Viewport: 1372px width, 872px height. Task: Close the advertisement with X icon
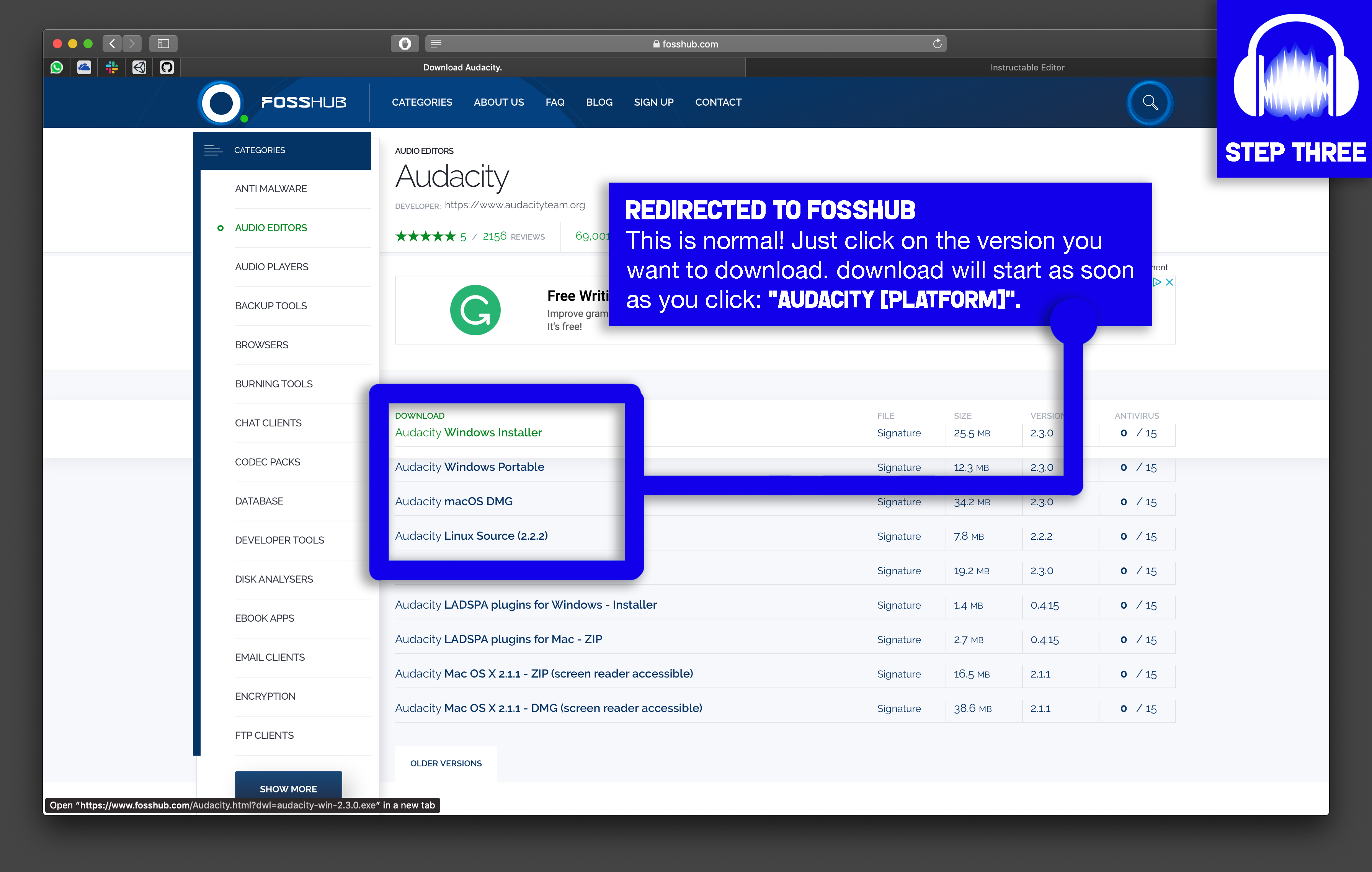pos(1169,282)
